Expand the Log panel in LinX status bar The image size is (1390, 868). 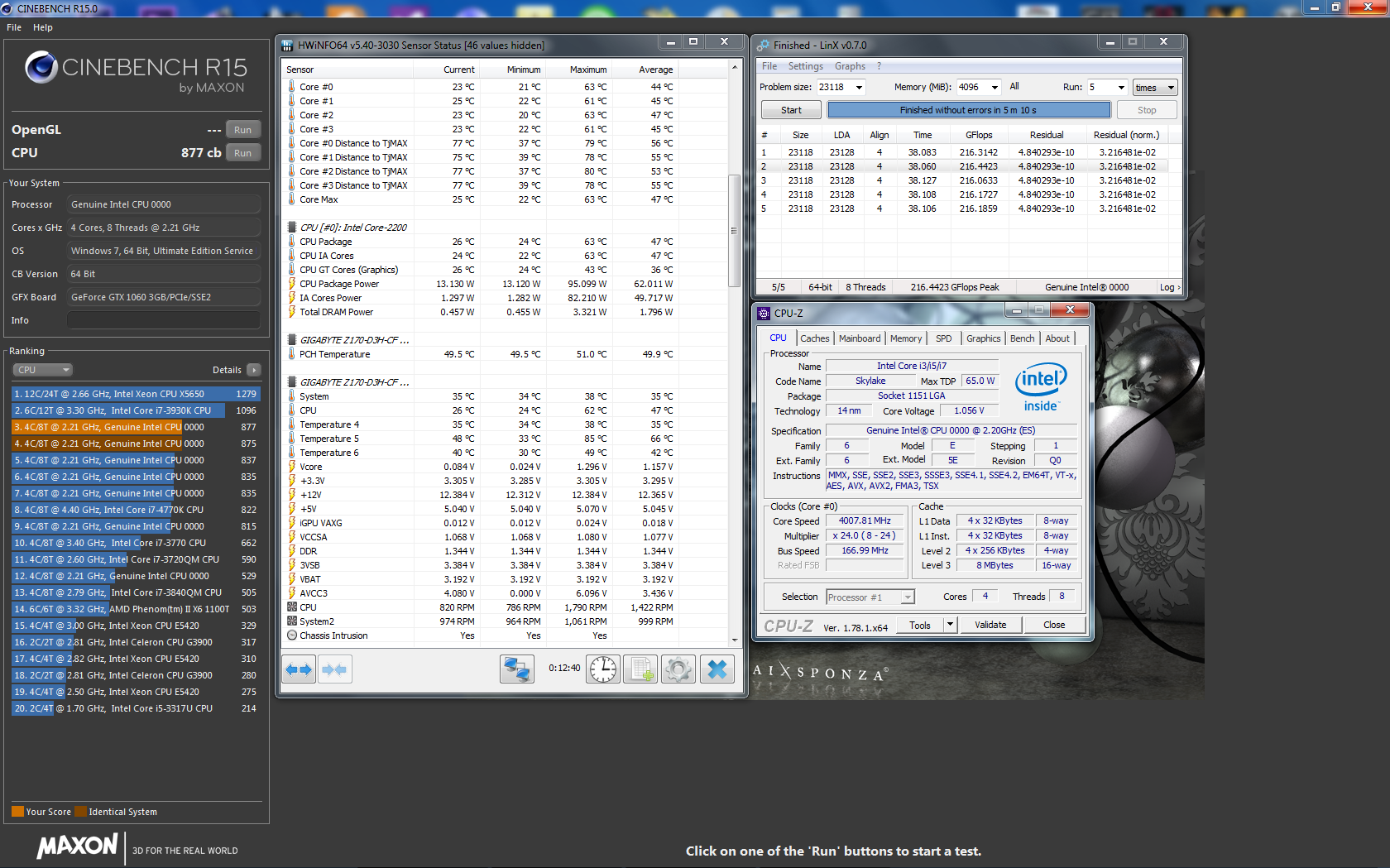coord(1170,287)
